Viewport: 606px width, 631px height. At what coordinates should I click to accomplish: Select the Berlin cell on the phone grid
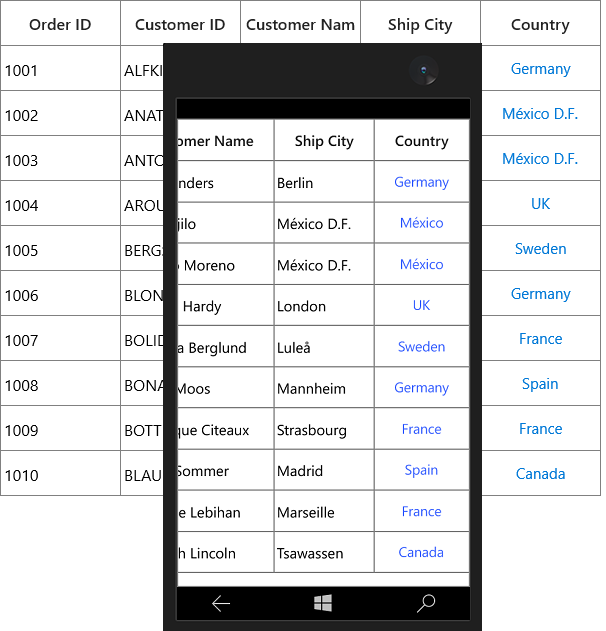click(324, 181)
